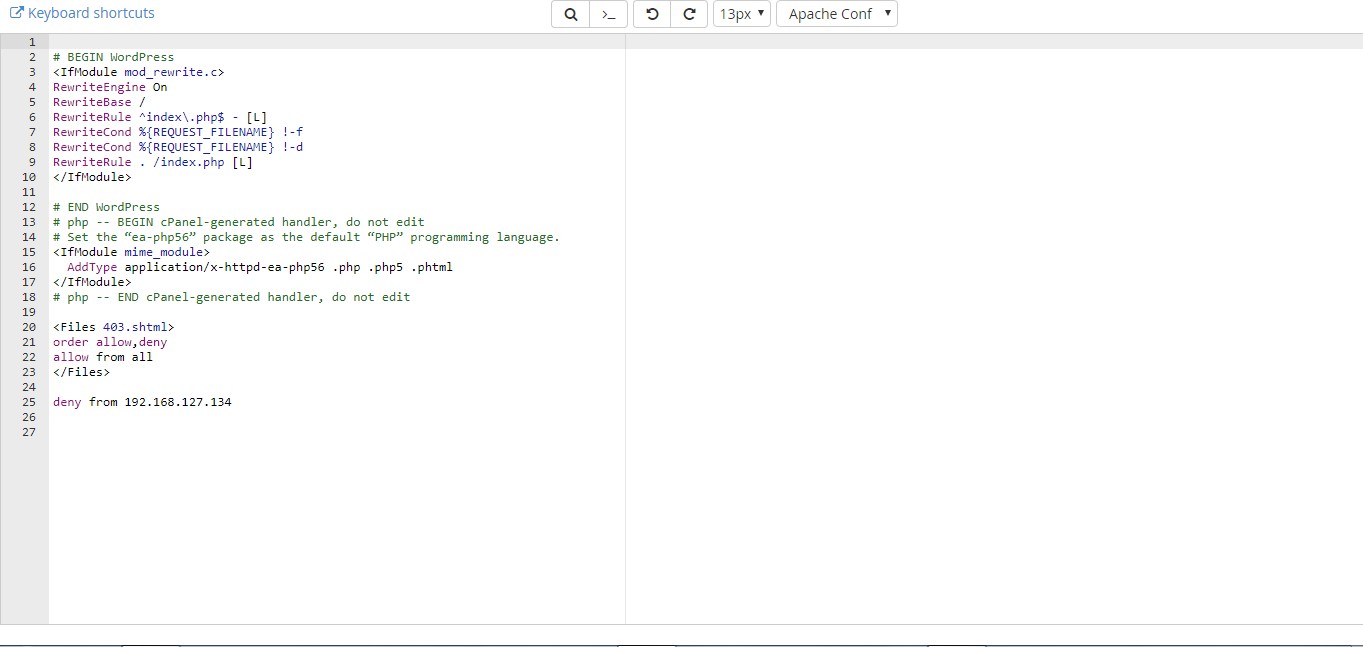Open the Keyboard shortcuts link

(x=91, y=14)
